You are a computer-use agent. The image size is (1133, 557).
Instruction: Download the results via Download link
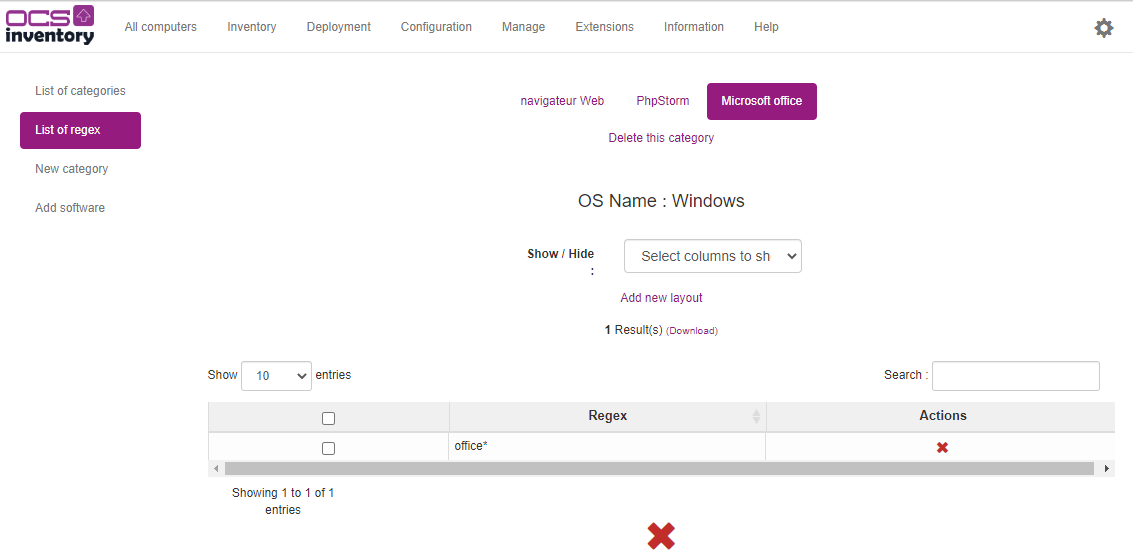(x=692, y=331)
